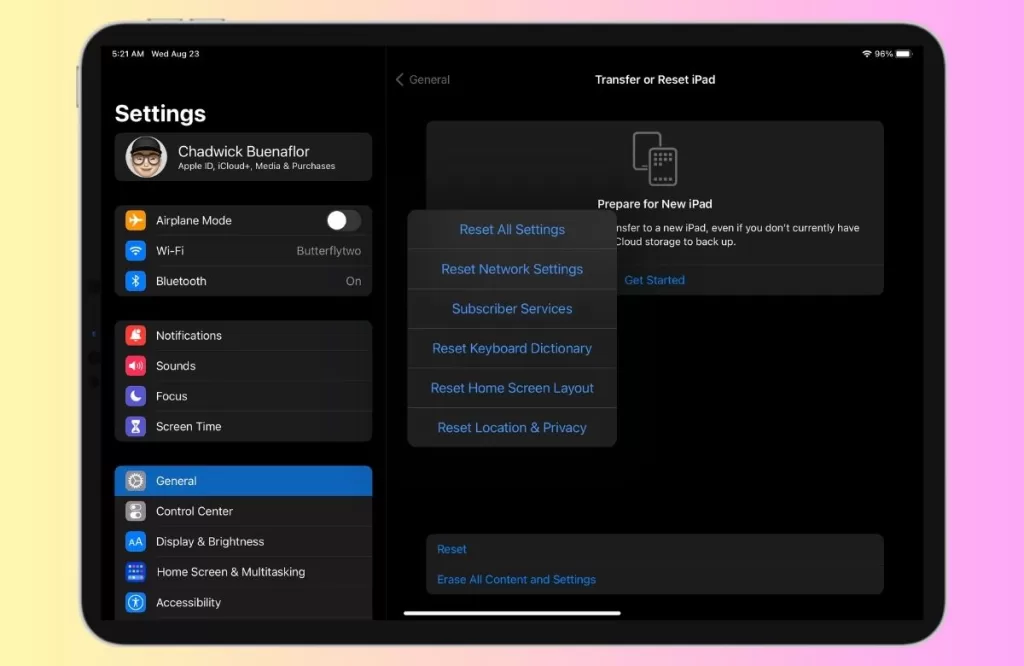Tap the Transfer or Reset iPad title
Viewport: 1024px width, 666px height.
[x=655, y=80]
